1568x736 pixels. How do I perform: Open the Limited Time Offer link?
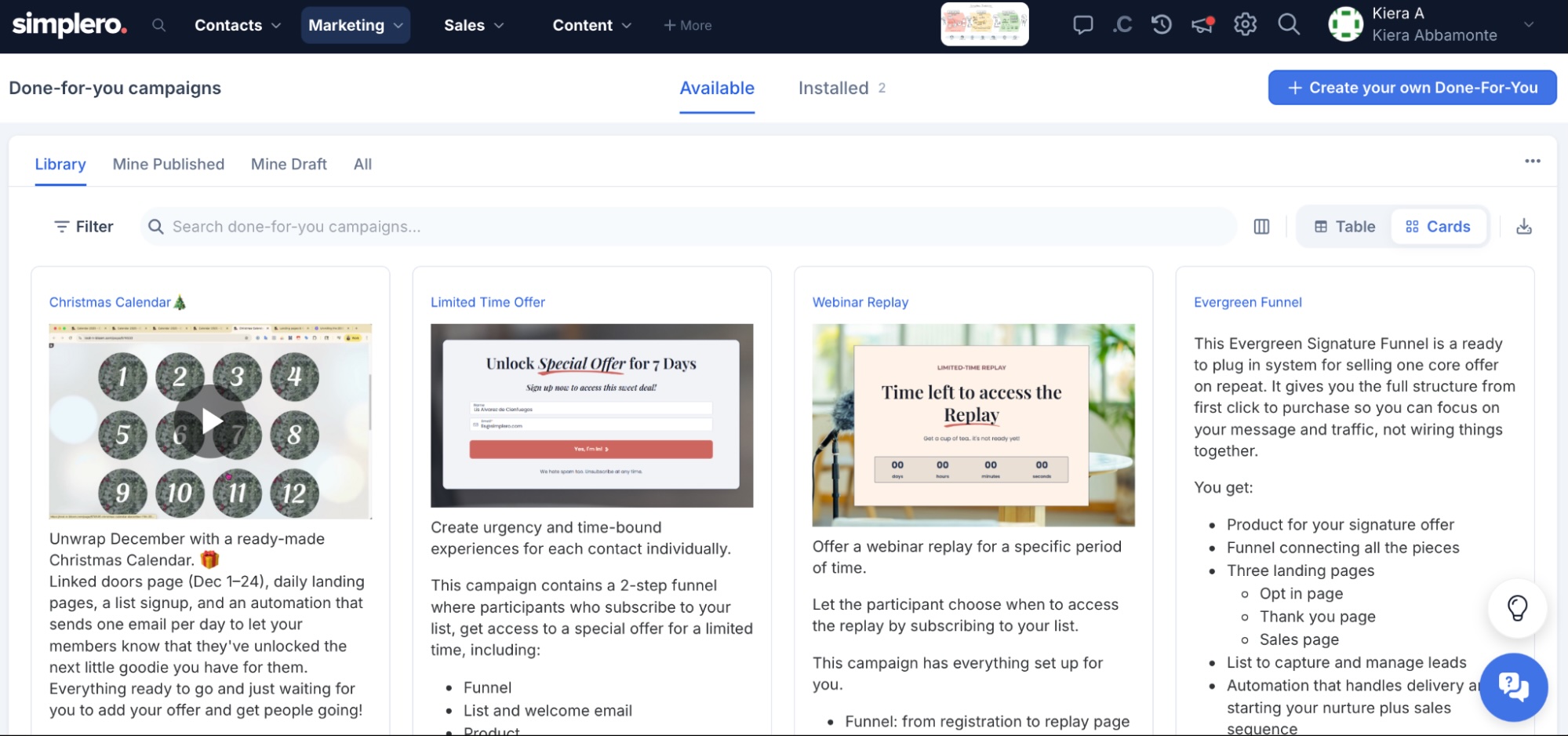pos(488,302)
